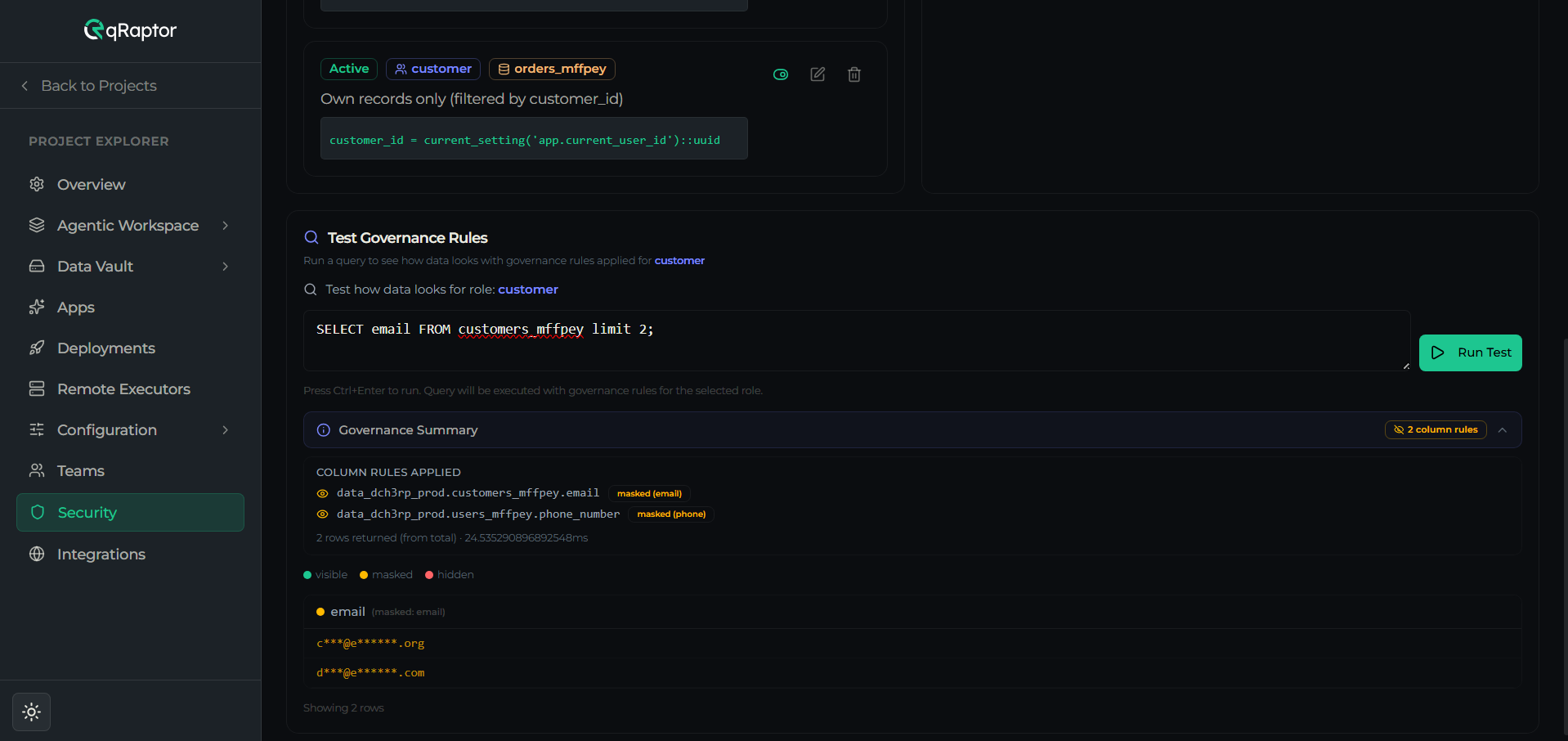
Task: Click the Integrations globe icon
Action: tap(37, 554)
